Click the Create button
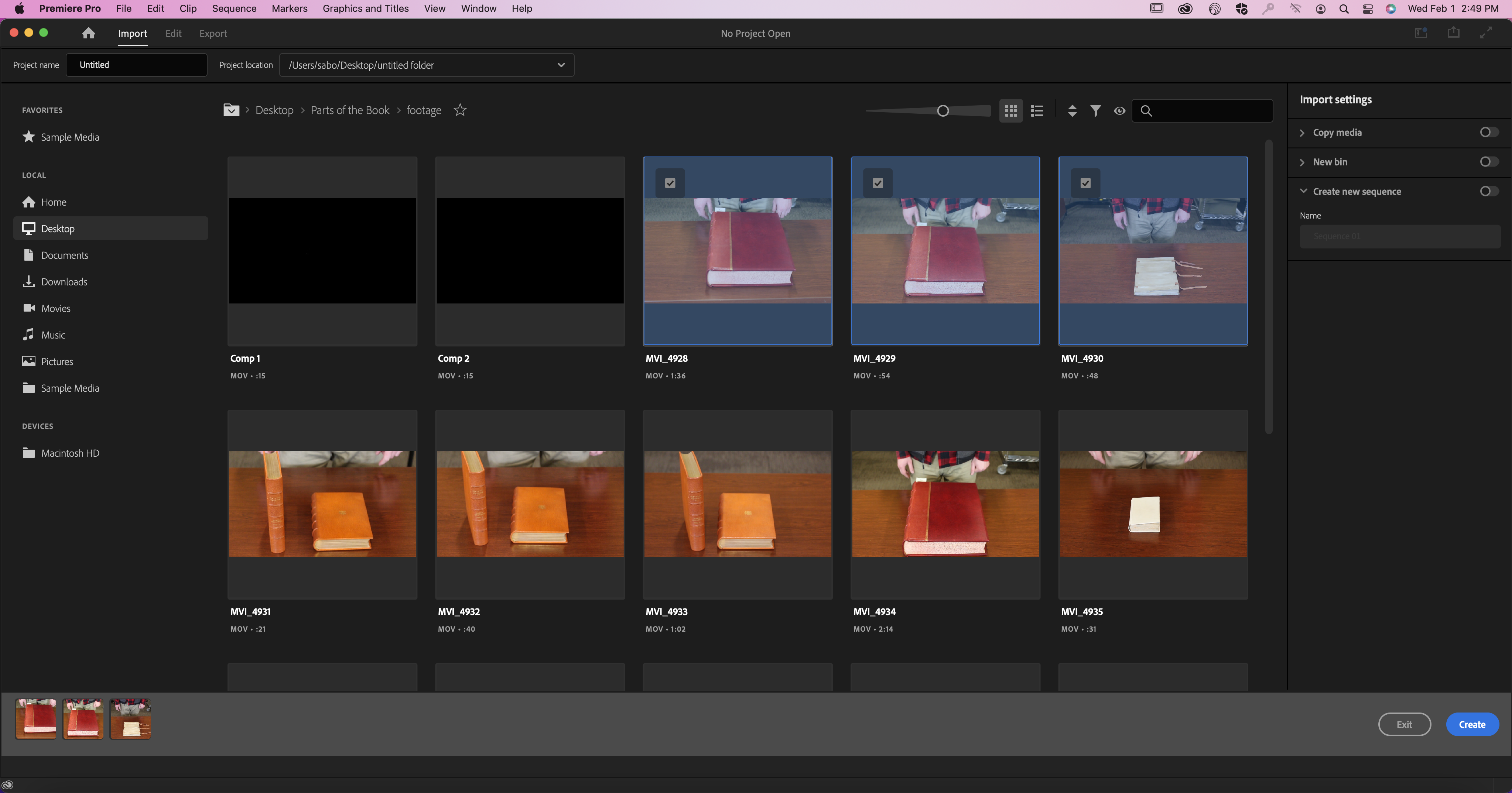The height and width of the screenshot is (793, 1512). 1472,724
